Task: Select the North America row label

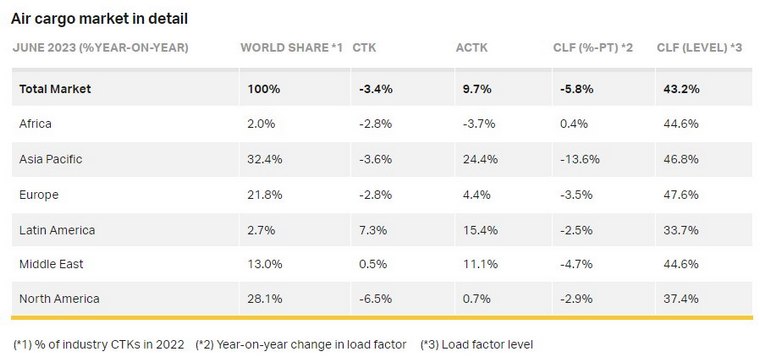Action: (59, 299)
